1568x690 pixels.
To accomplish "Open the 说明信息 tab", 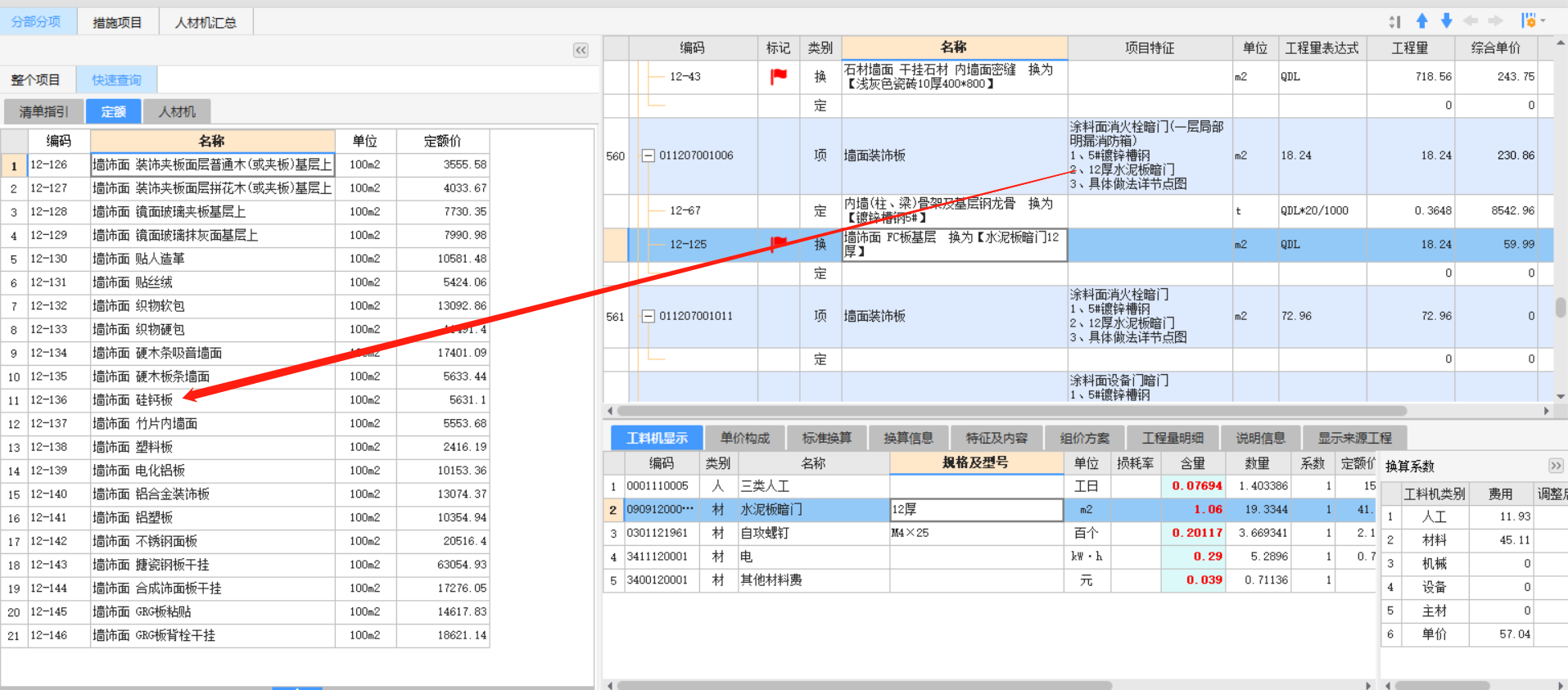I will (x=1260, y=438).
